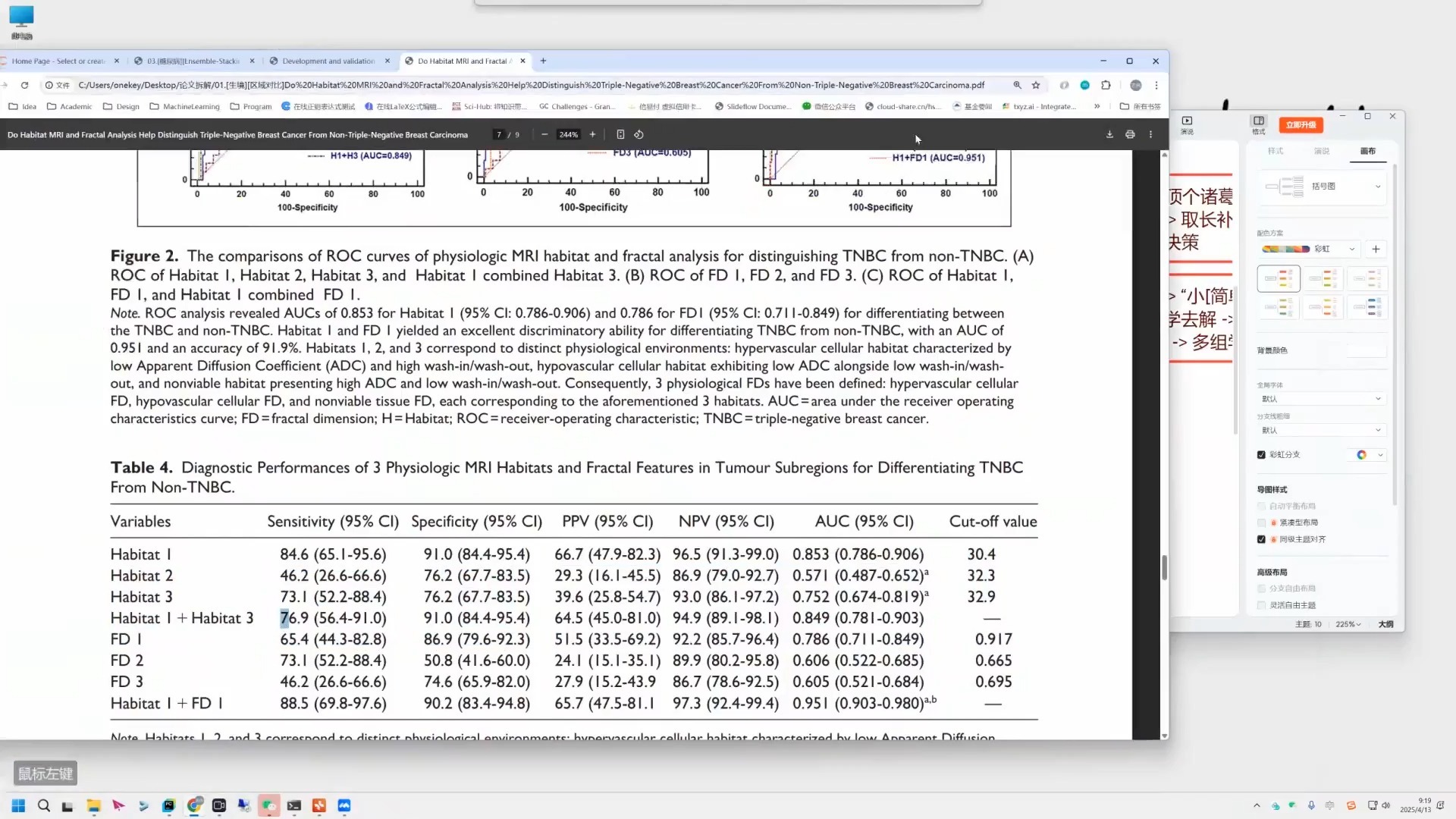
Task: Click the browser profile avatar icon
Action: [x=1136, y=85]
